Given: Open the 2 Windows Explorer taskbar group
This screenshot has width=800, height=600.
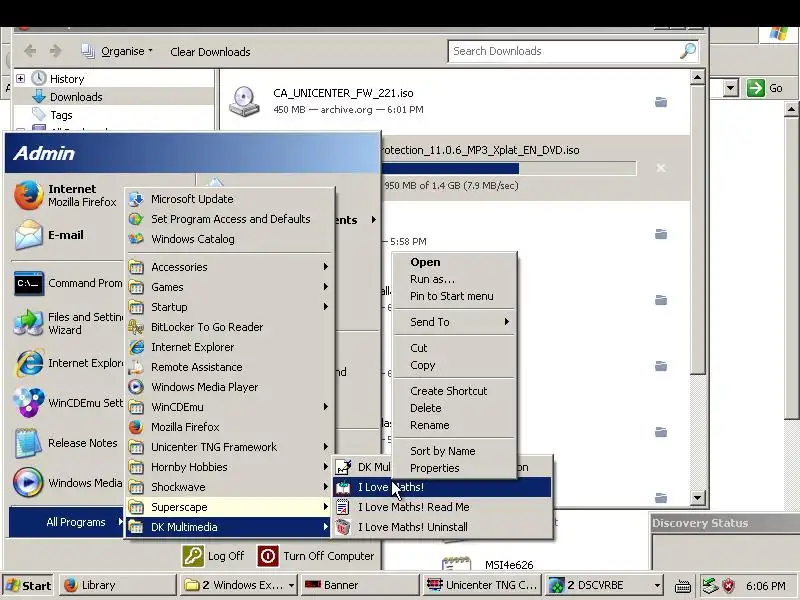Looking at the screenshot, I should (239, 585).
